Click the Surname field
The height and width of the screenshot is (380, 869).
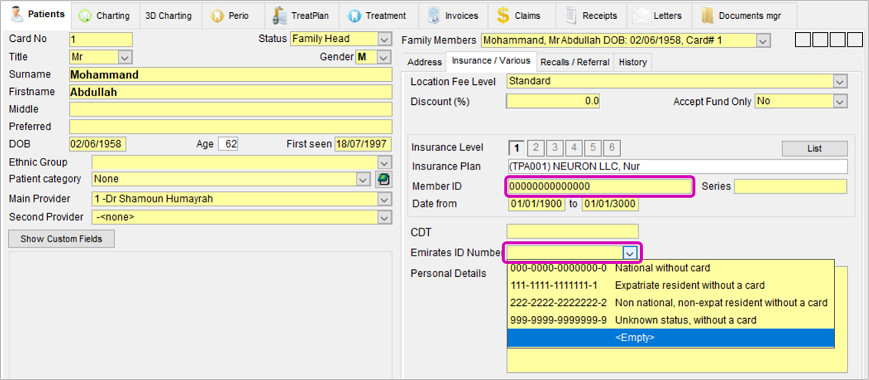tap(231, 75)
